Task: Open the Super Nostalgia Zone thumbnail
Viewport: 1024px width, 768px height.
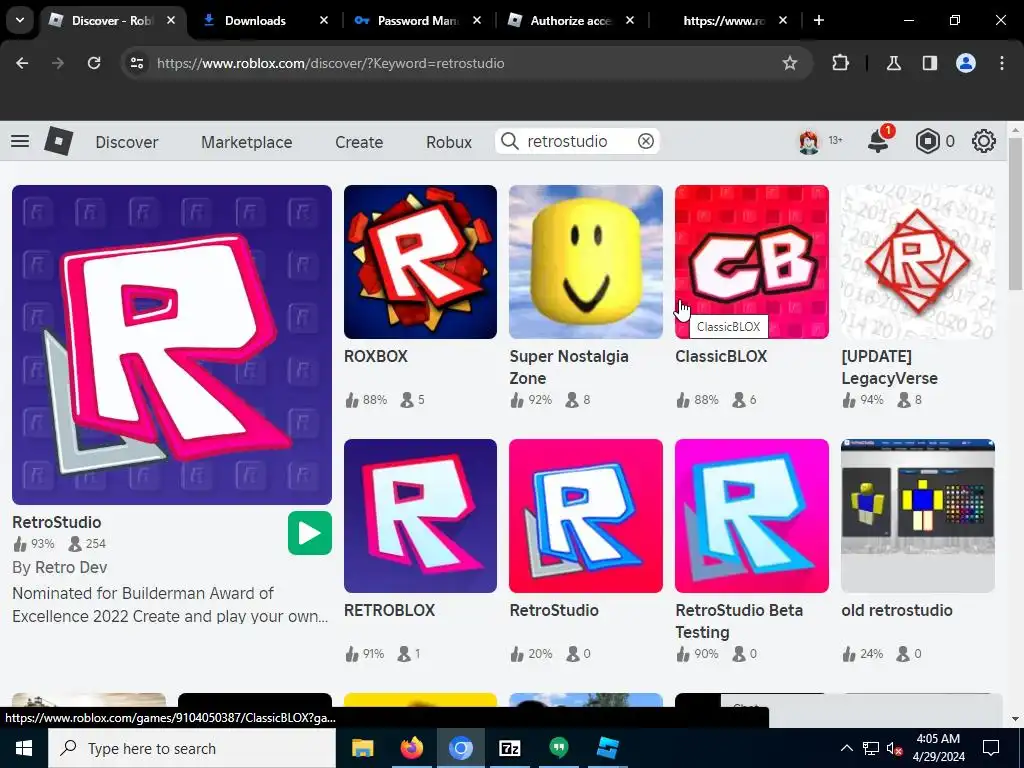Action: pyautogui.click(x=586, y=262)
